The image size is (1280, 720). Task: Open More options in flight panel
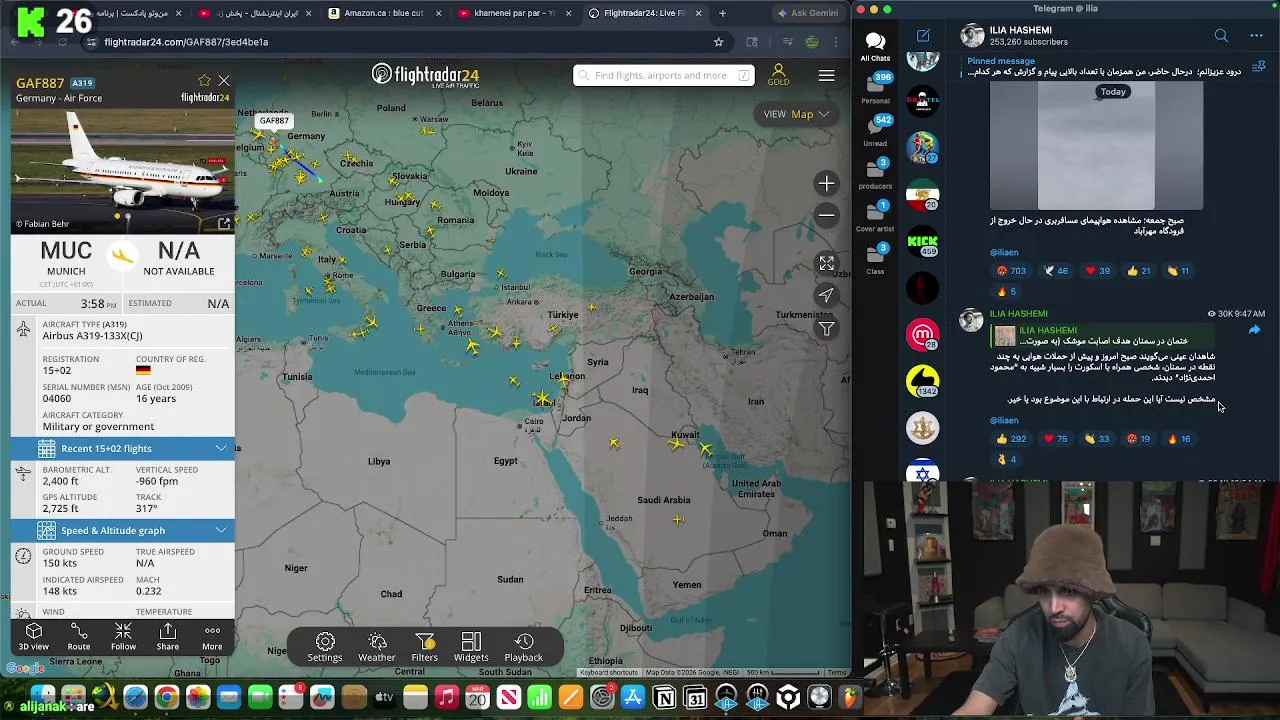(x=212, y=637)
